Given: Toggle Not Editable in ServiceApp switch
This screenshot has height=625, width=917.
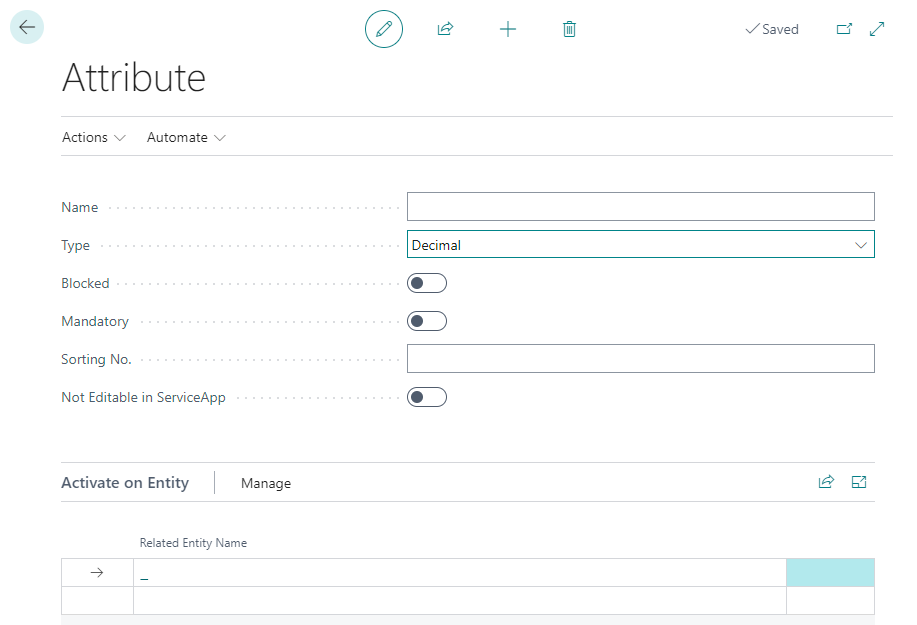Looking at the screenshot, I should pyautogui.click(x=427, y=397).
